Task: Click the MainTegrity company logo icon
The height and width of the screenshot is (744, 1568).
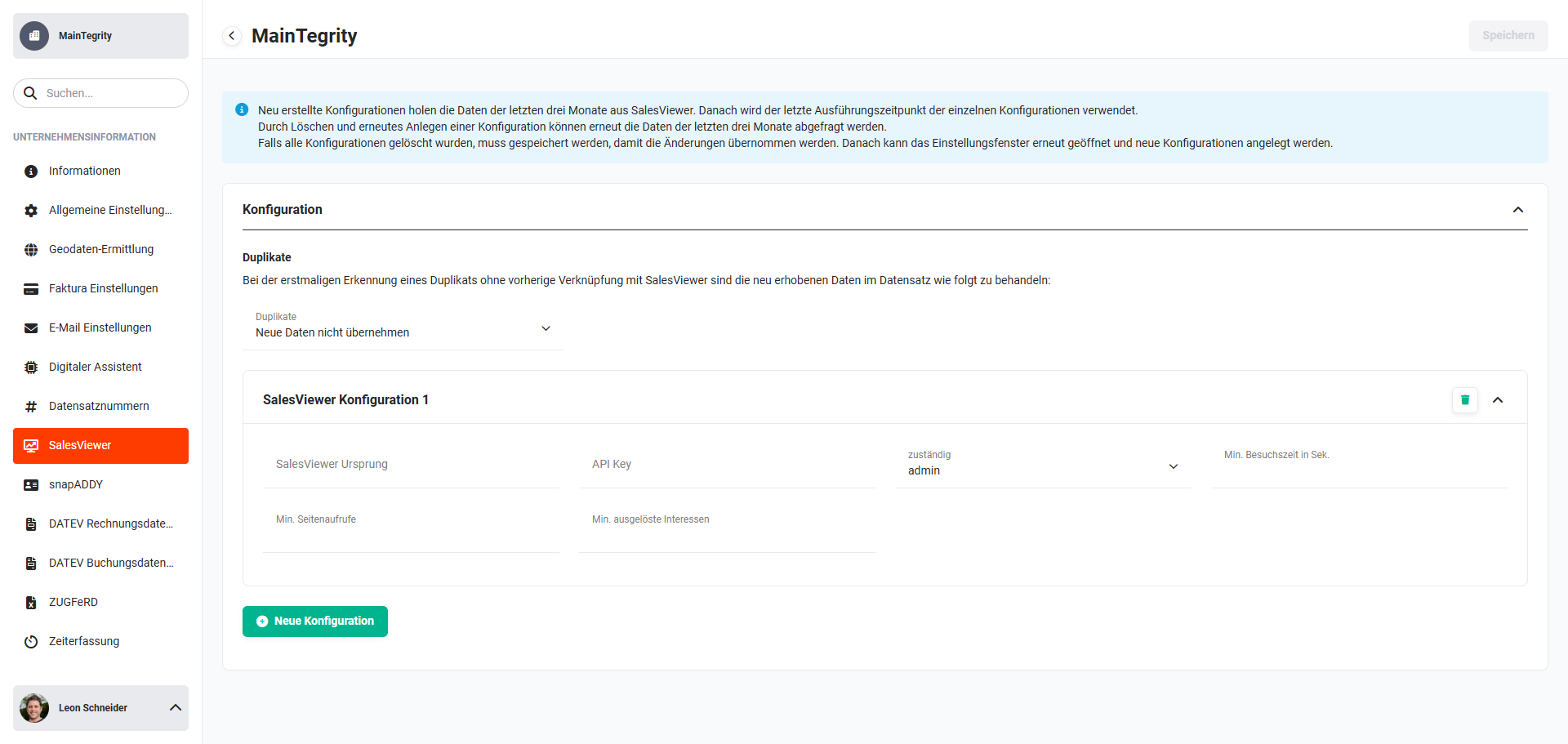Action: click(34, 36)
